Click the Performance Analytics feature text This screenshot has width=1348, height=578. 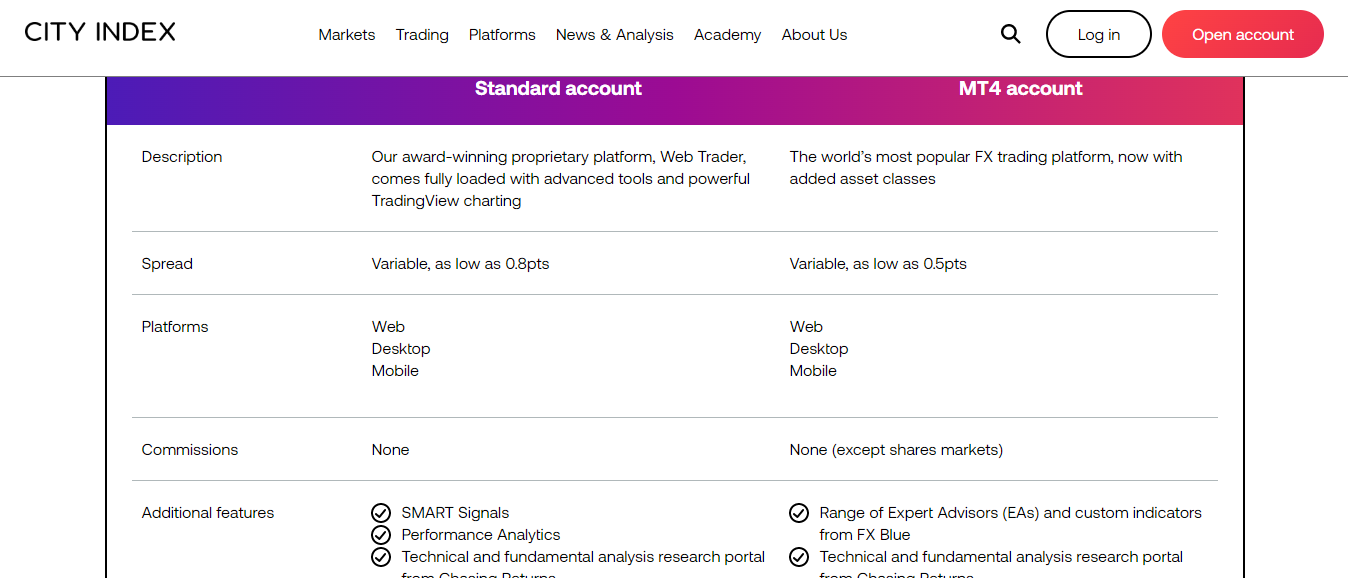[481, 535]
